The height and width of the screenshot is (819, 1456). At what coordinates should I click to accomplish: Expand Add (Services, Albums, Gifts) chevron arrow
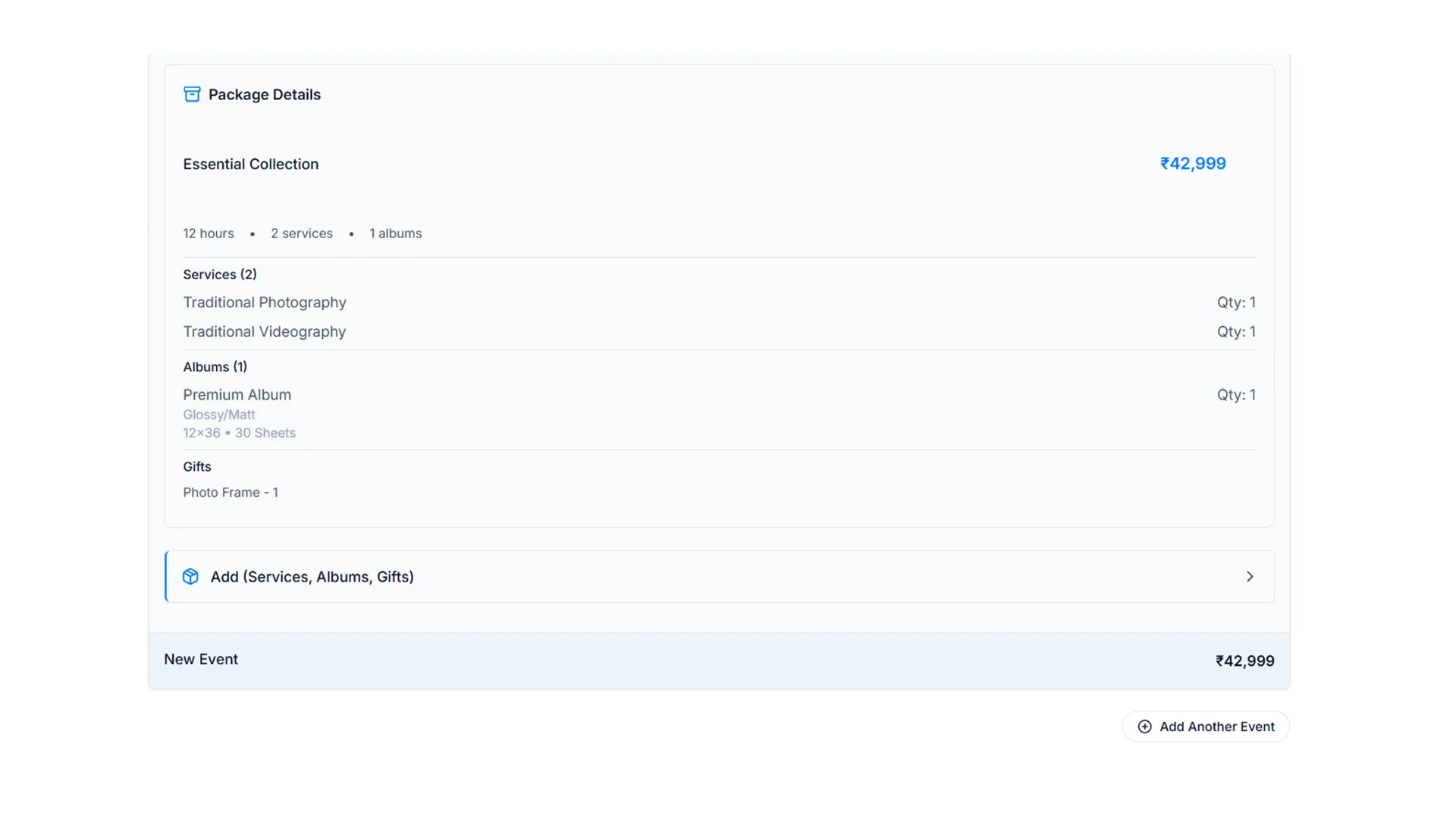pos(1250,576)
